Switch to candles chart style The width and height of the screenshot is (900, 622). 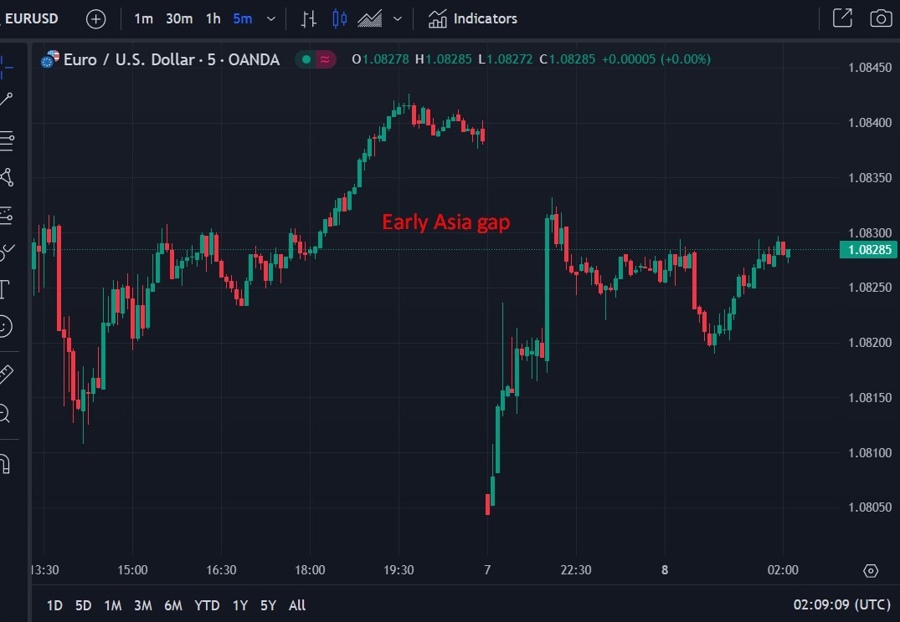click(339, 19)
